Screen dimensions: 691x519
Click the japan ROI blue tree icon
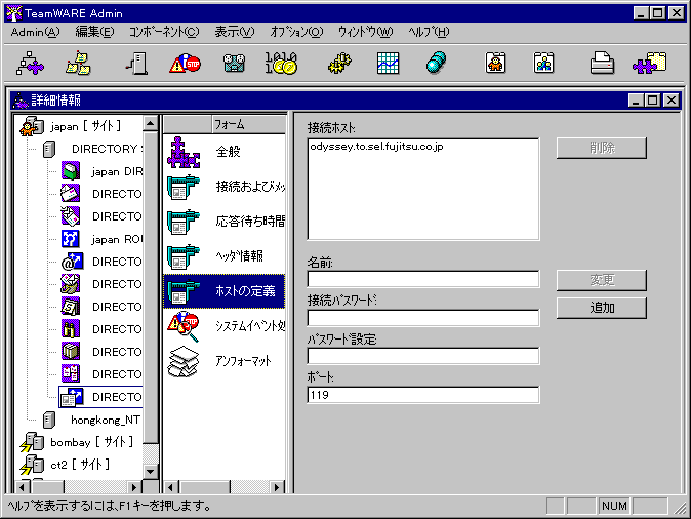(x=71, y=239)
